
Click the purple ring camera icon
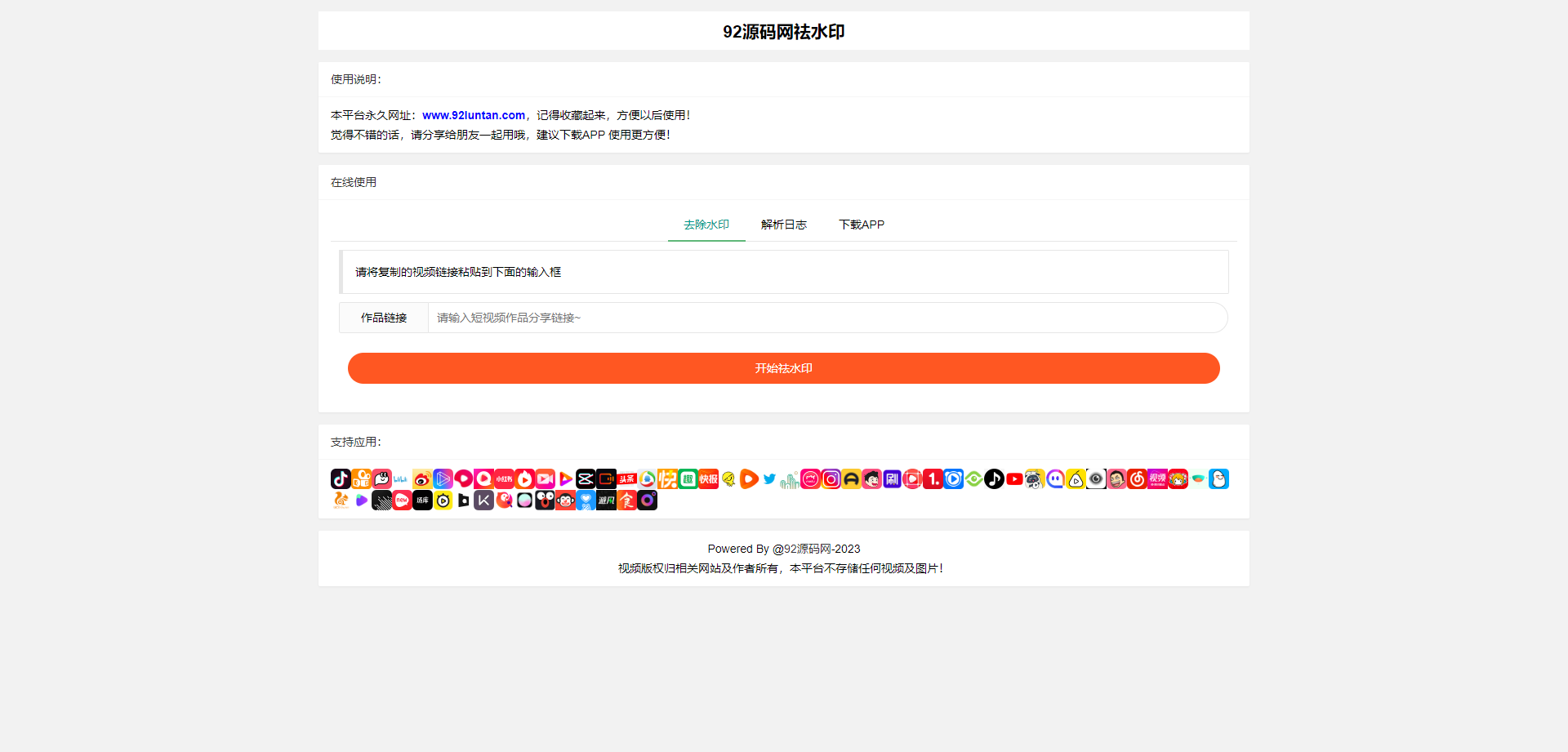click(647, 500)
